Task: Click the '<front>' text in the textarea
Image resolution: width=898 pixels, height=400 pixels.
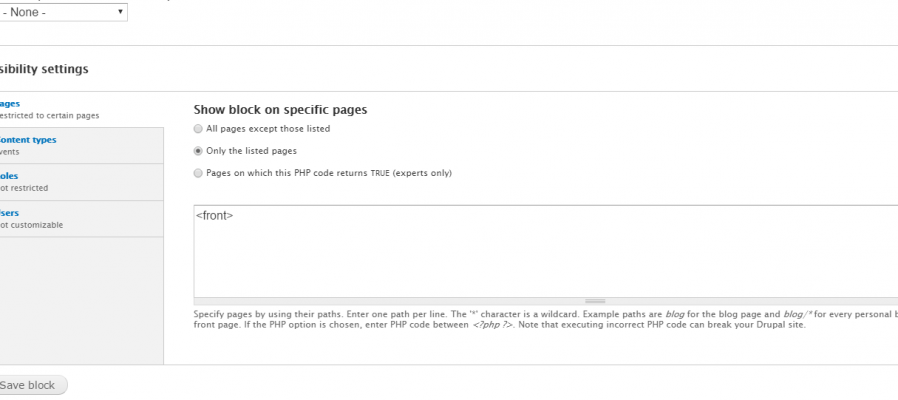Action: click(214, 216)
